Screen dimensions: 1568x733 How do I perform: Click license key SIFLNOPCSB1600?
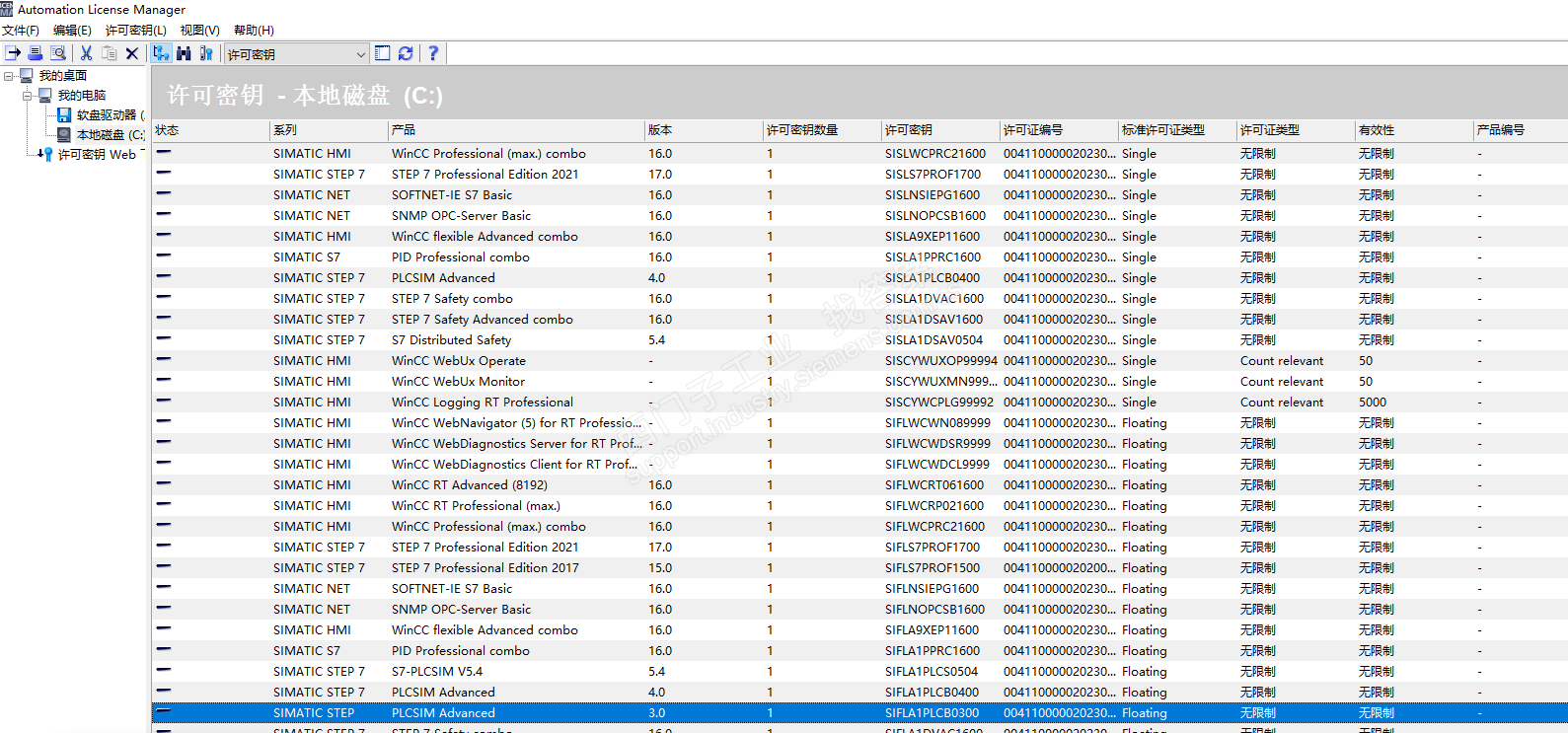point(935,610)
